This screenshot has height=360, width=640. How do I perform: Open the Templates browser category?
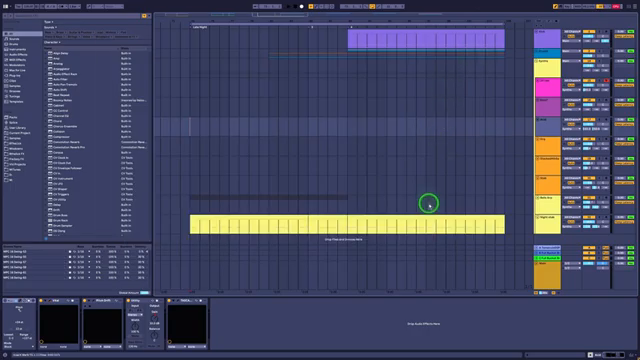pyautogui.click(x=16, y=102)
